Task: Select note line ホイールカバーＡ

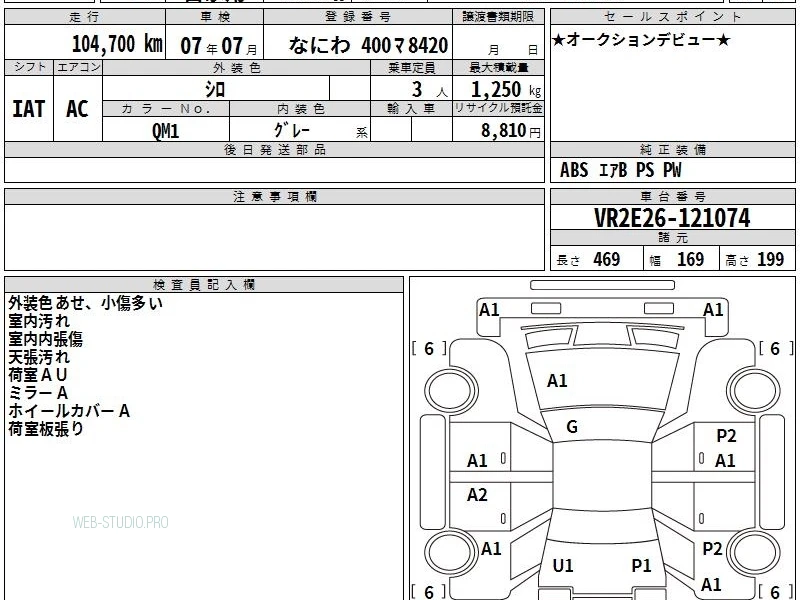Action: [x=69, y=411]
